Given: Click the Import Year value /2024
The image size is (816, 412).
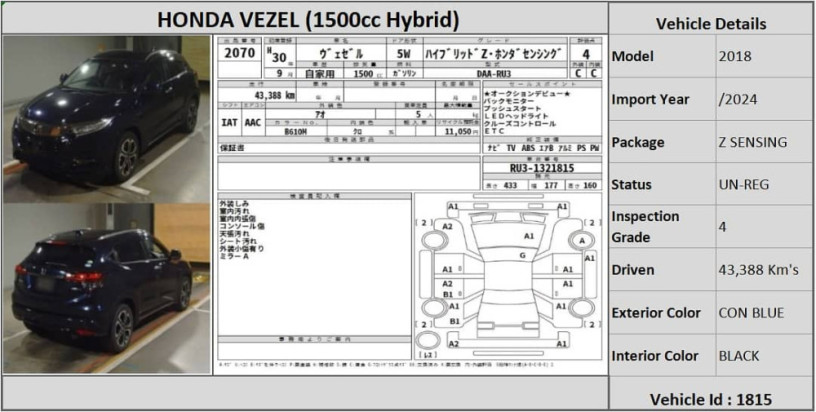Looking at the screenshot, I should point(737,99).
